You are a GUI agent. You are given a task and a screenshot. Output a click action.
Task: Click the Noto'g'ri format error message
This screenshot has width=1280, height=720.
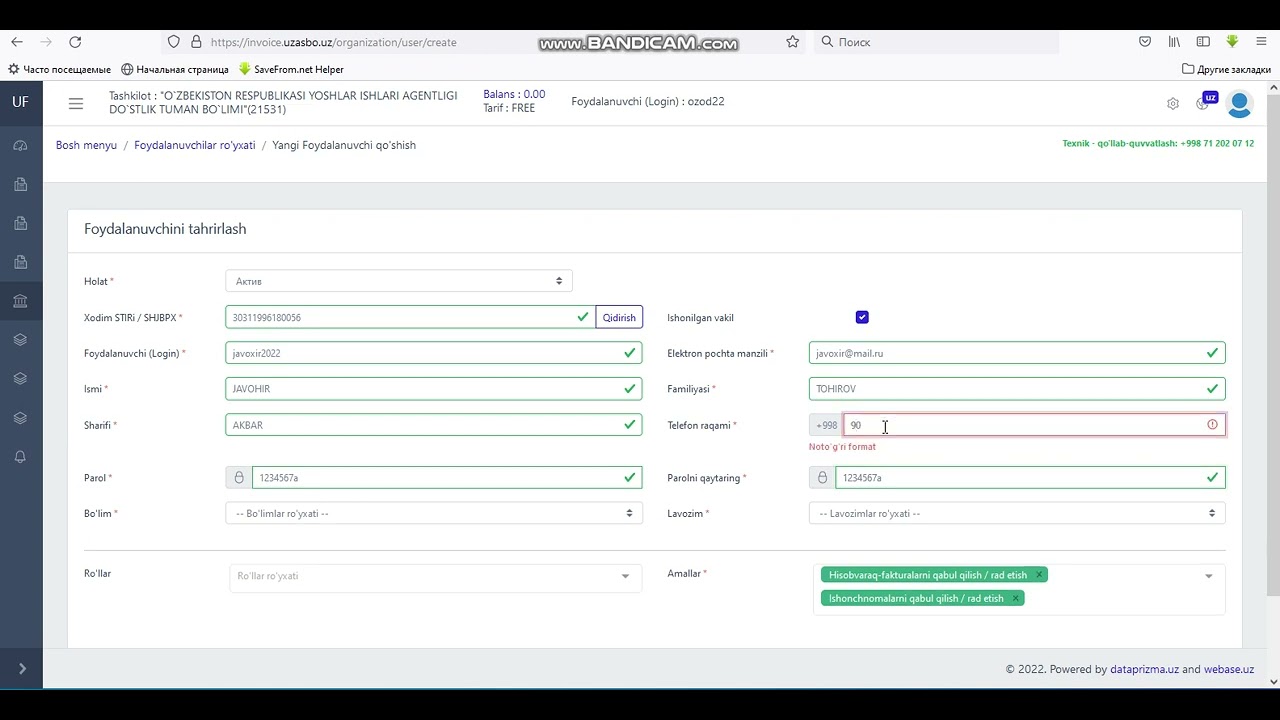coord(842,447)
